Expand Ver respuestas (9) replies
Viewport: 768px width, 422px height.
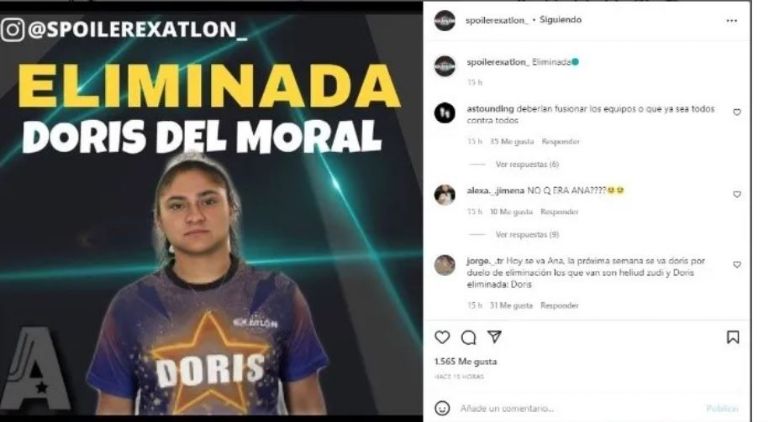527,235
